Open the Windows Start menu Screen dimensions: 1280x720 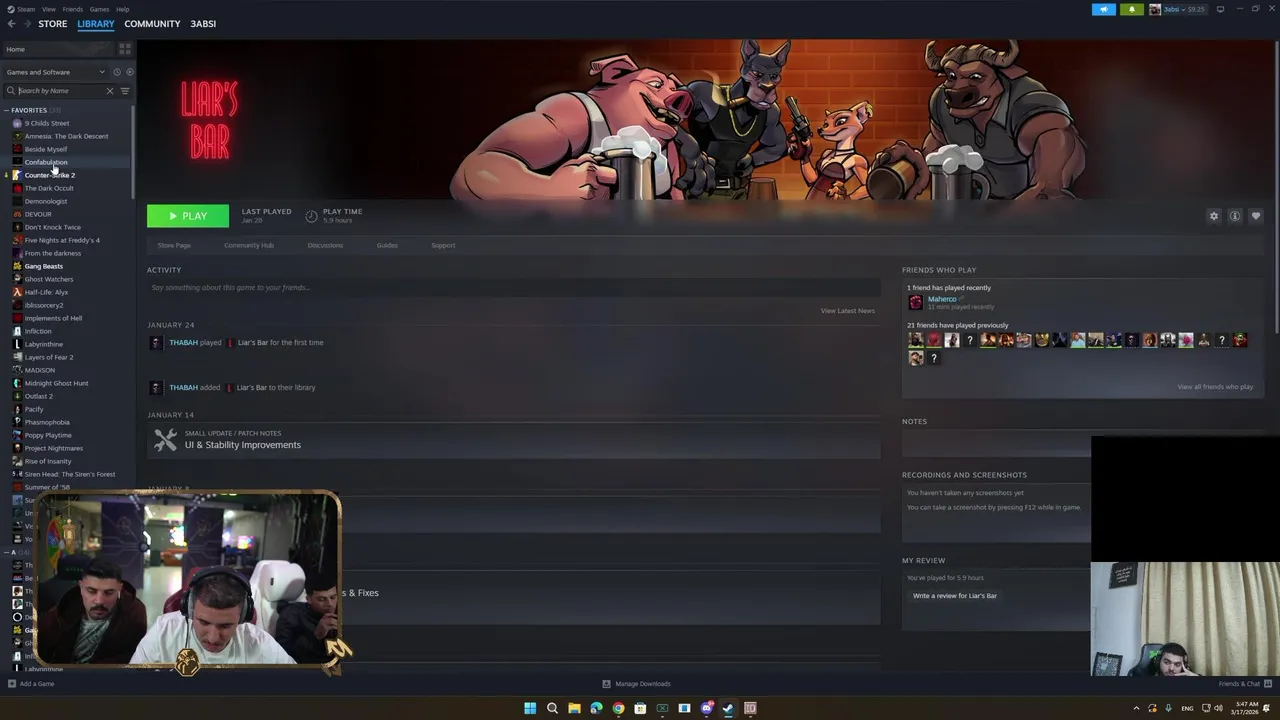530,708
